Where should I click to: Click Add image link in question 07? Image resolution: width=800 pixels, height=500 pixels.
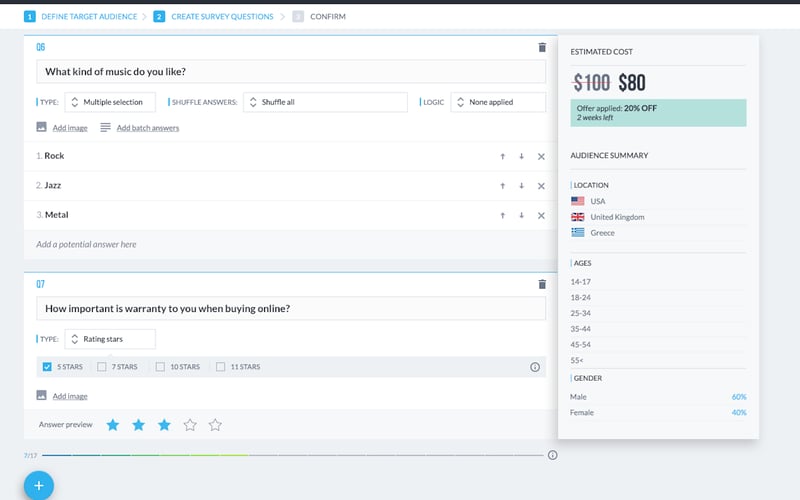click(x=70, y=396)
